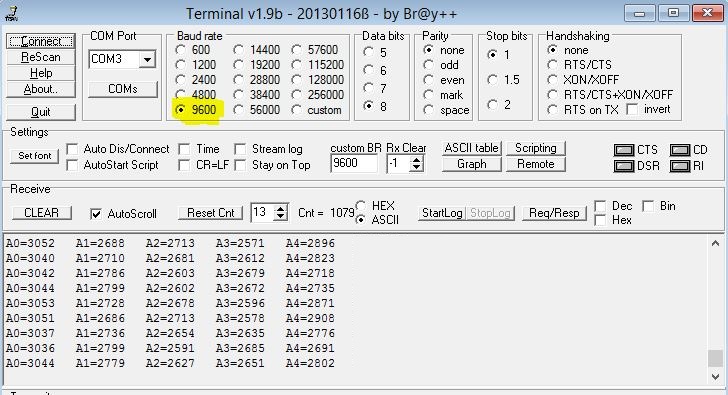Select 38400 baud rate
728x395 pixels.
pyautogui.click(x=238, y=95)
